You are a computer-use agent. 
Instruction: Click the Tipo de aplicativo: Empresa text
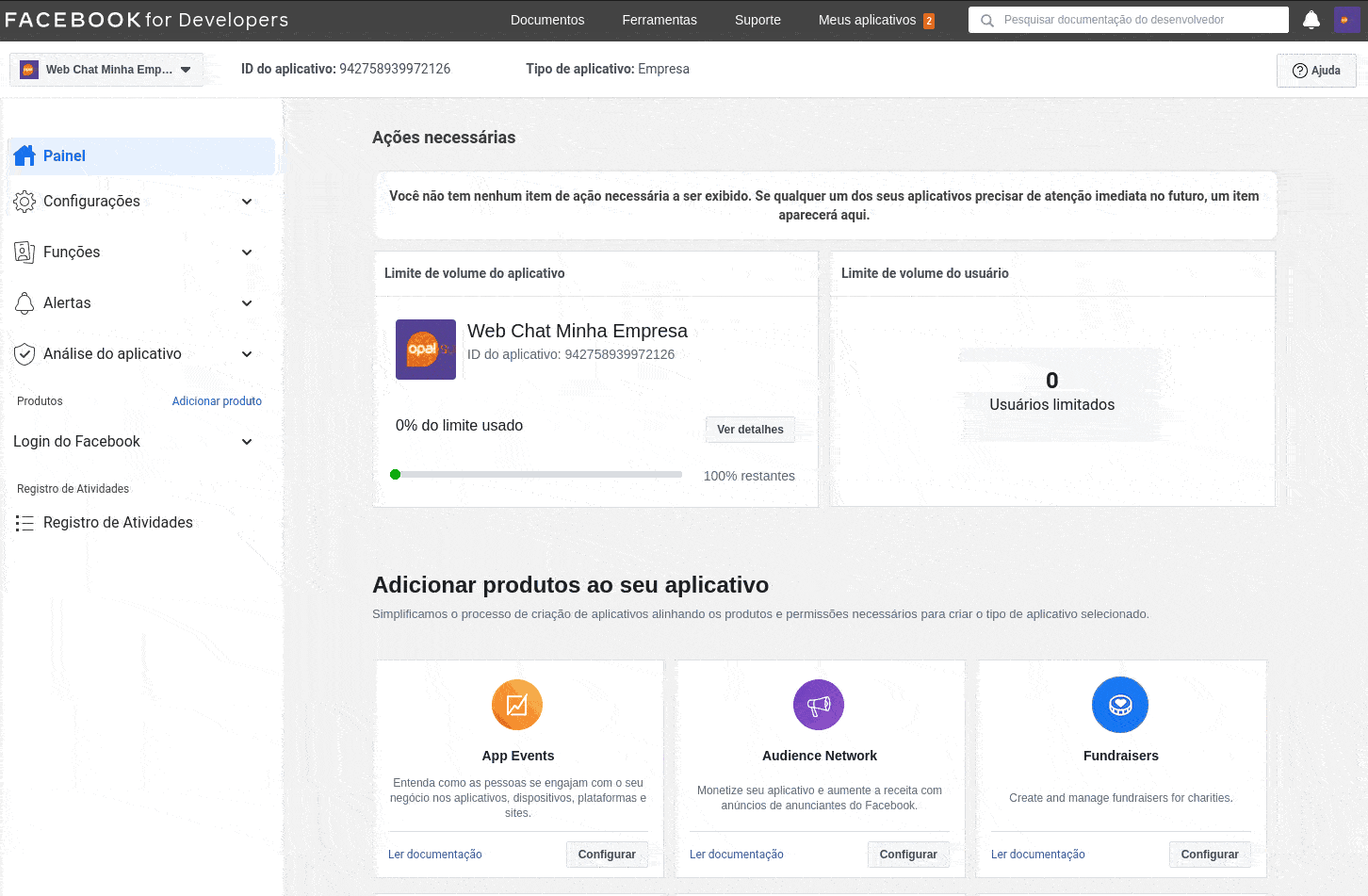[x=608, y=69]
